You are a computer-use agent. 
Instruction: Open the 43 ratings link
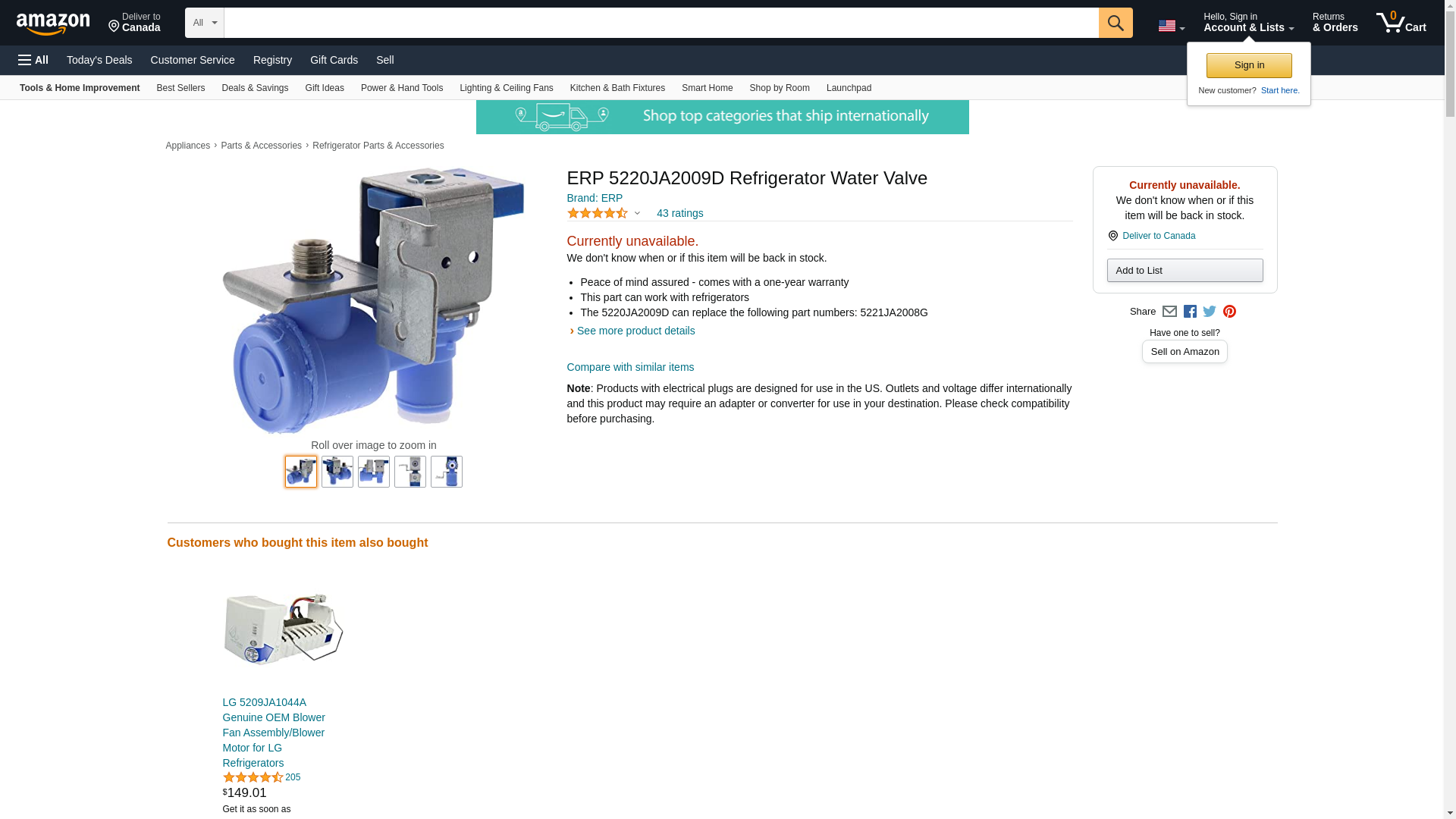[679, 213]
